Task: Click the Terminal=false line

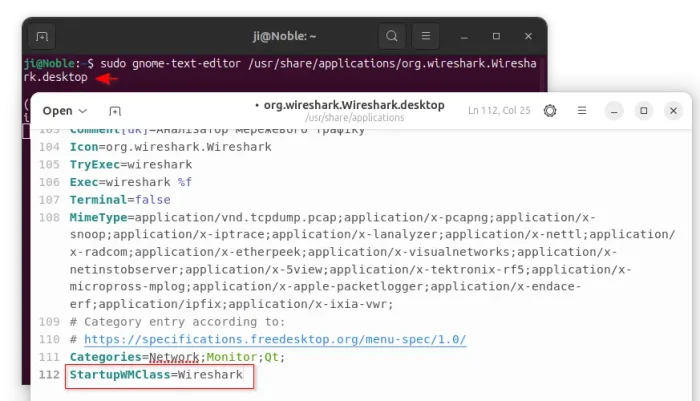Action: click(x=120, y=200)
